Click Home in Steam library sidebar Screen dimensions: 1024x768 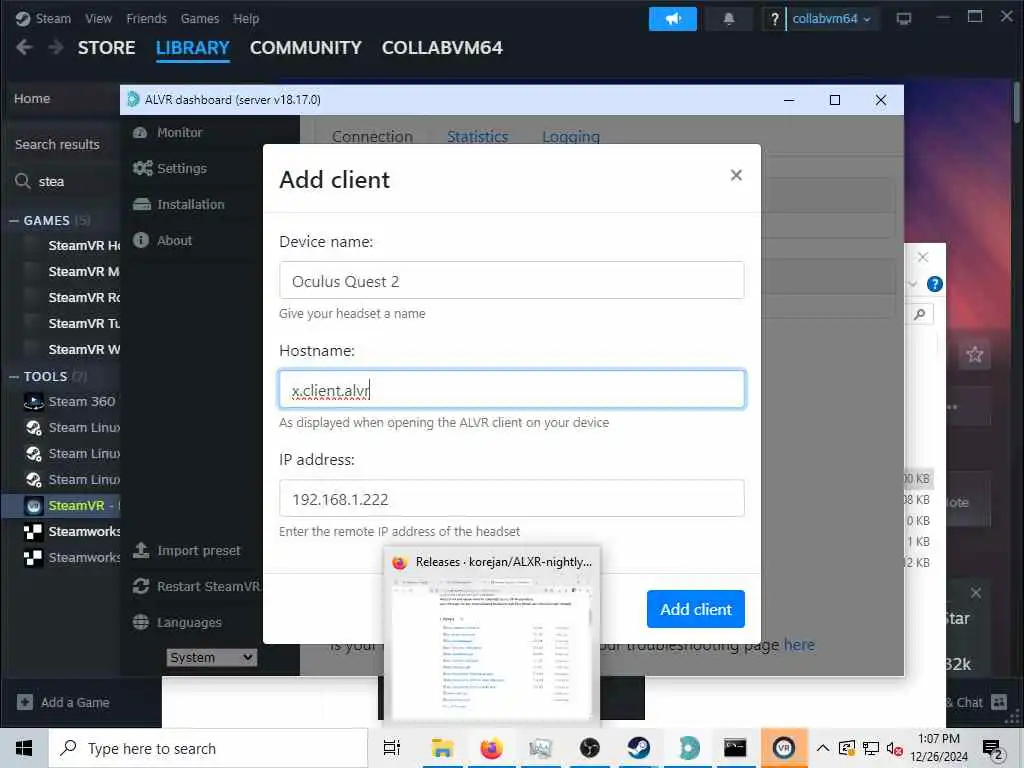tap(32, 99)
